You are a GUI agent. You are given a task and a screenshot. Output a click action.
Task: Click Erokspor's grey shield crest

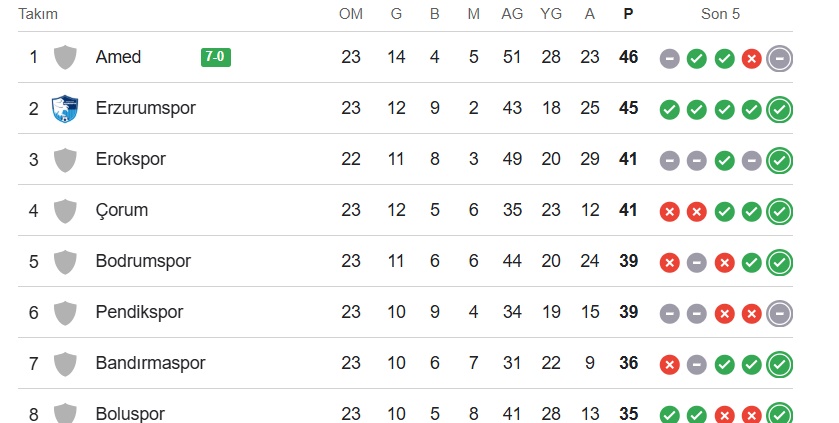click(x=65, y=159)
